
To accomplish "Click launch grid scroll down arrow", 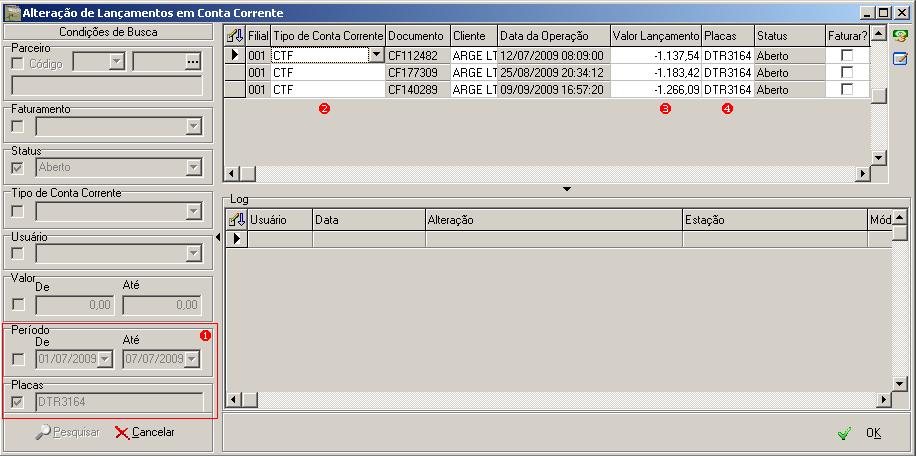I will tap(879, 158).
